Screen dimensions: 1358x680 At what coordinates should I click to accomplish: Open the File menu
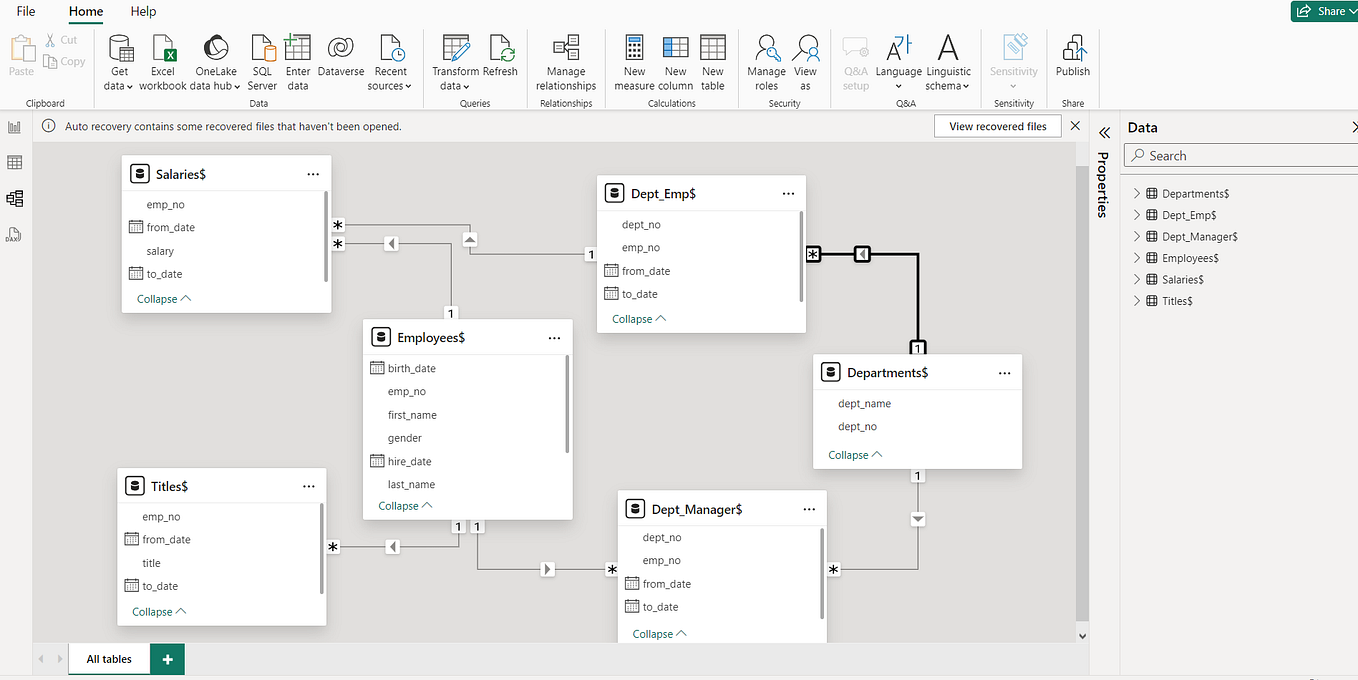[25, 12]
